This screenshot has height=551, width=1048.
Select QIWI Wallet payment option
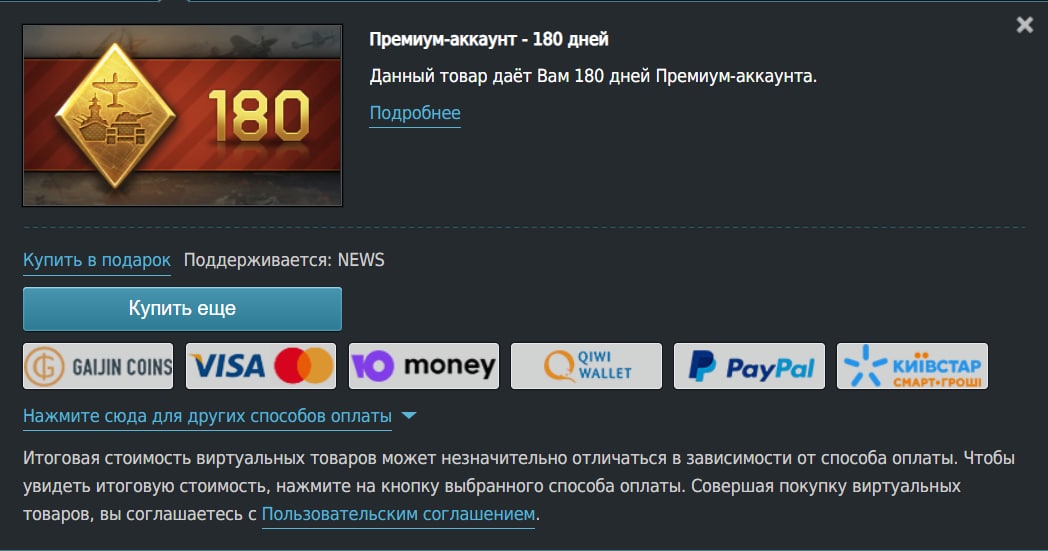(x=586, y=366)
